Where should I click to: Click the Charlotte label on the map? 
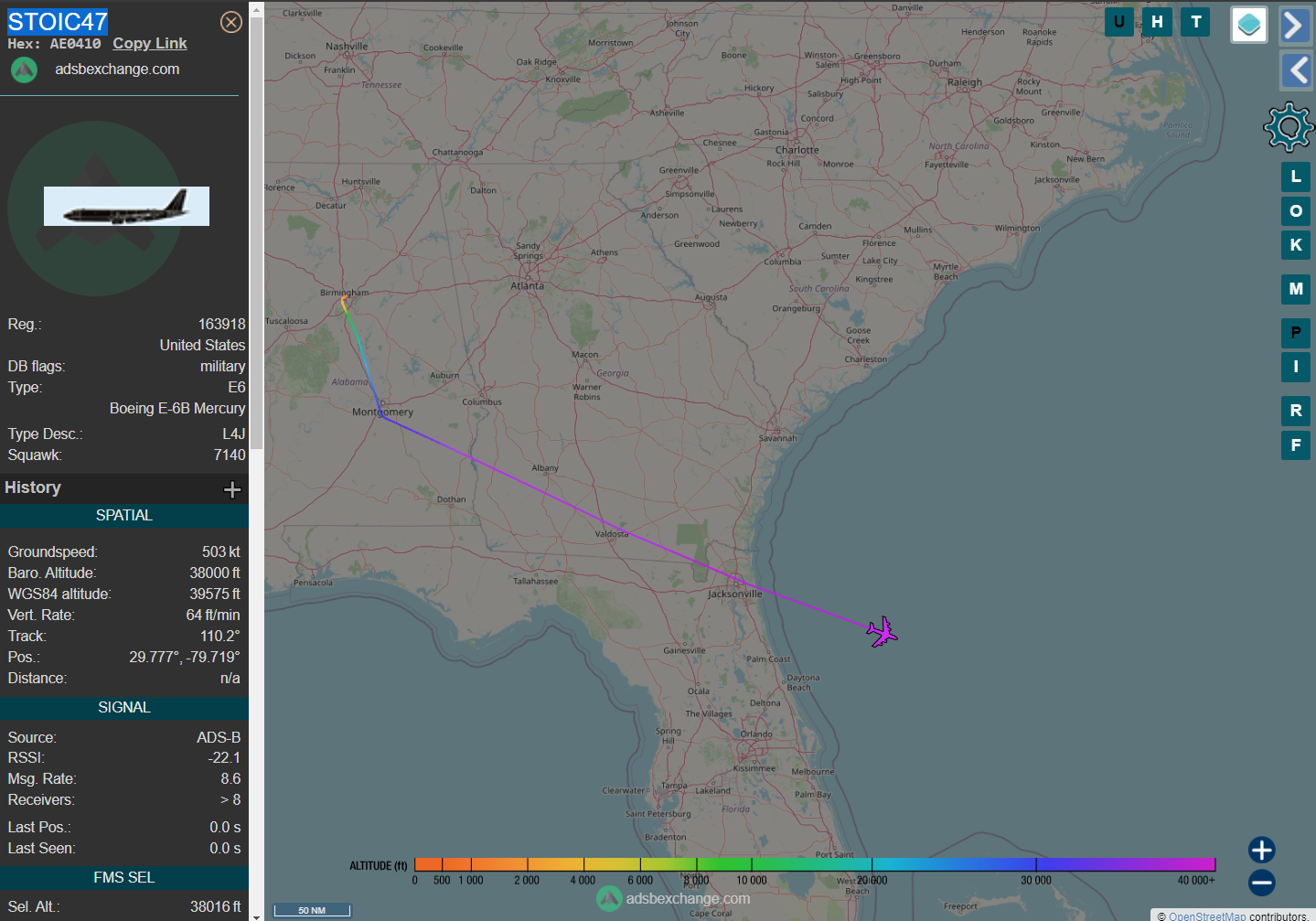[x=797, y=150]
